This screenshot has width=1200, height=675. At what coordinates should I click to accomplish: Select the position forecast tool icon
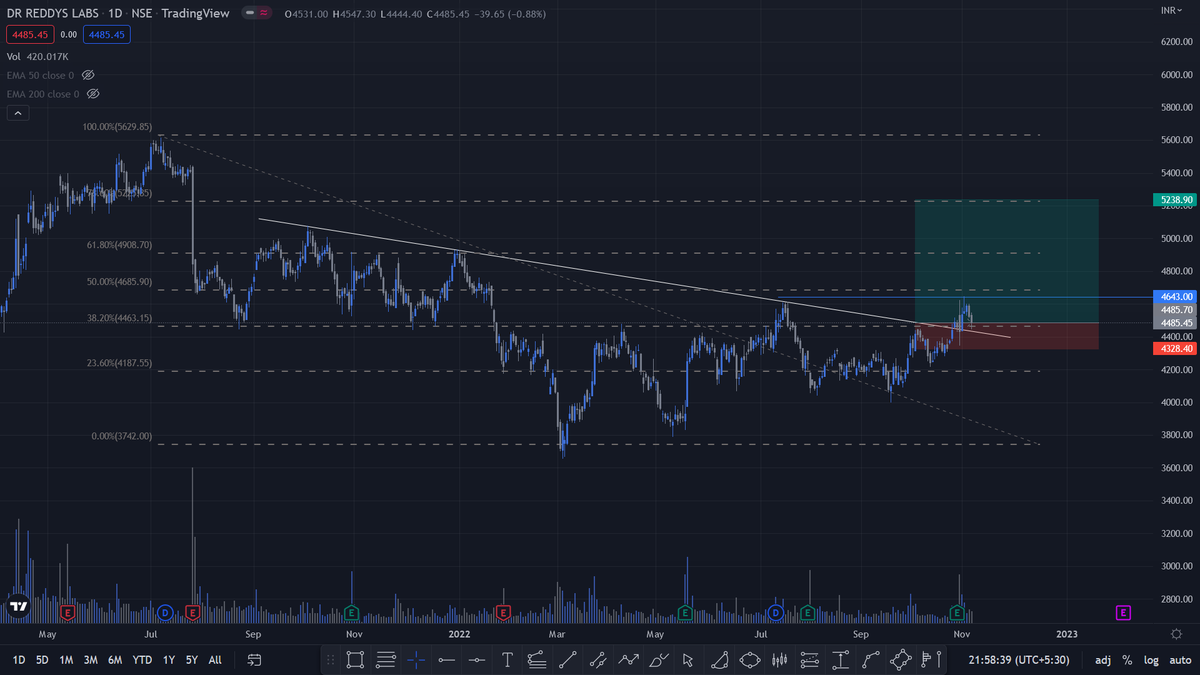click(x=810, y=659)
